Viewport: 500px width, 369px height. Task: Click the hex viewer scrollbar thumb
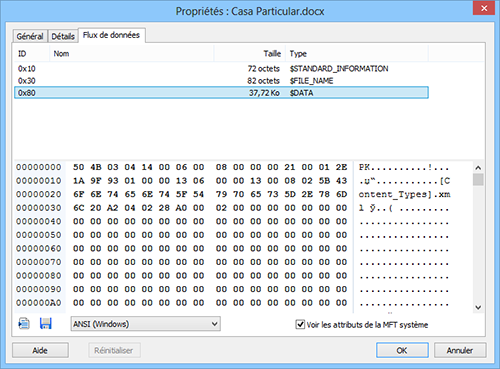click(x=478, y=179)
